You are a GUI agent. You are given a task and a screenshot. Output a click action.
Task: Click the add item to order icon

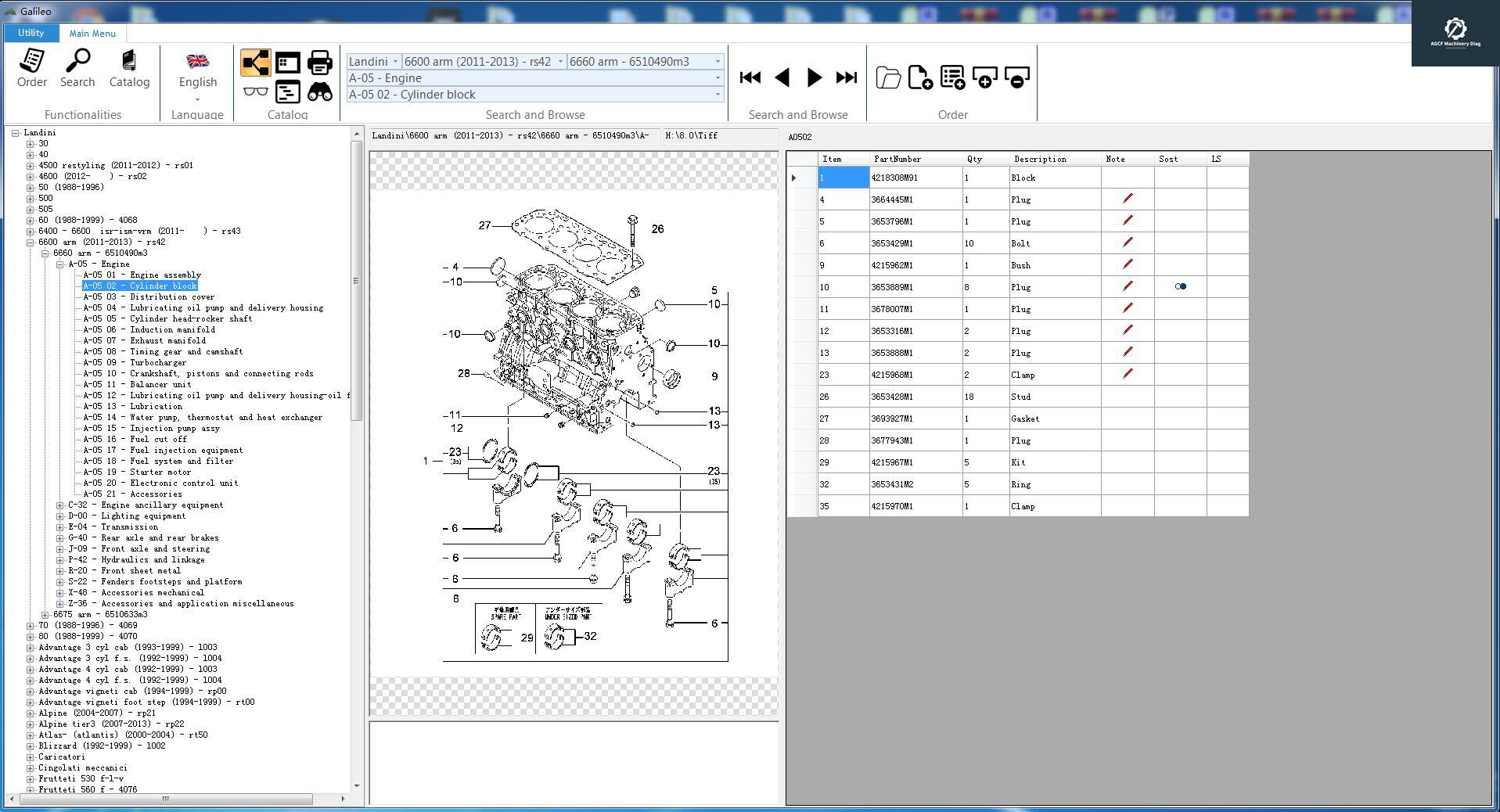point(985,76)
